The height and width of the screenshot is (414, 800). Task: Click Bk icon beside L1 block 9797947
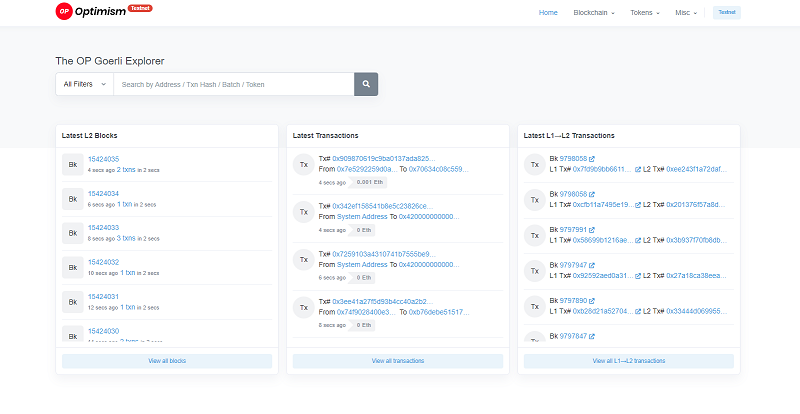(x=534, y=270)
